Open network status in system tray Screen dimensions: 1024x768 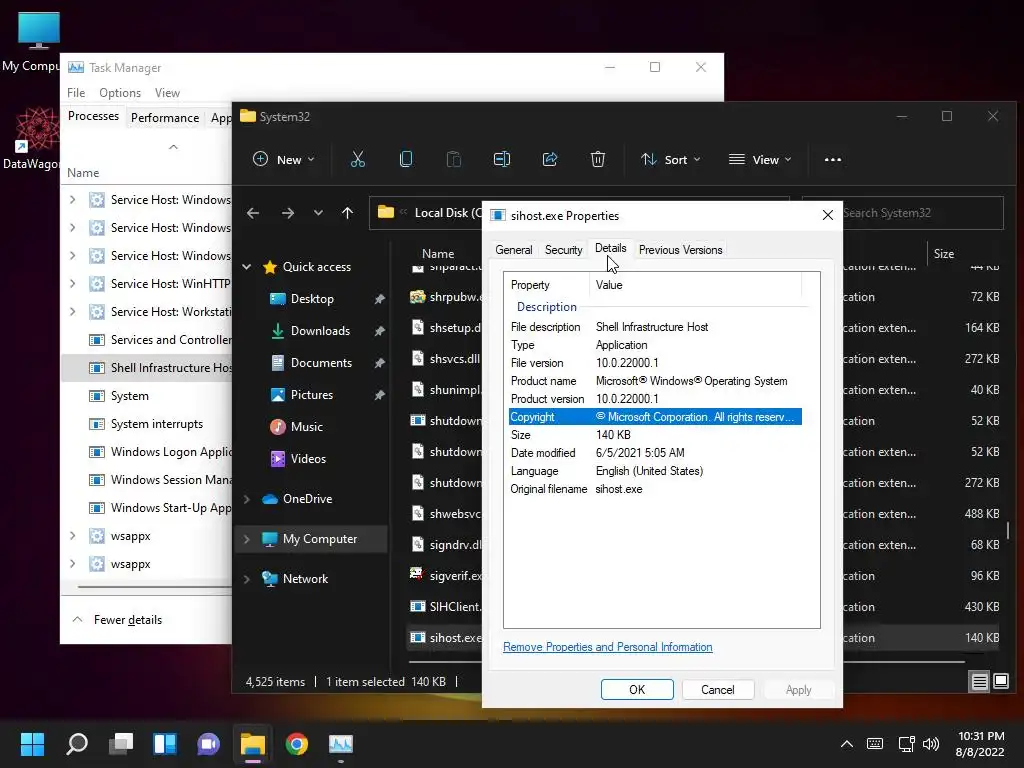tap(906, 744)
